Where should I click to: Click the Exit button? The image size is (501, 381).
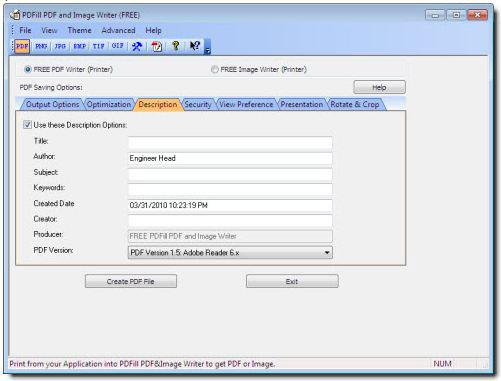click(x=292, y=281)
